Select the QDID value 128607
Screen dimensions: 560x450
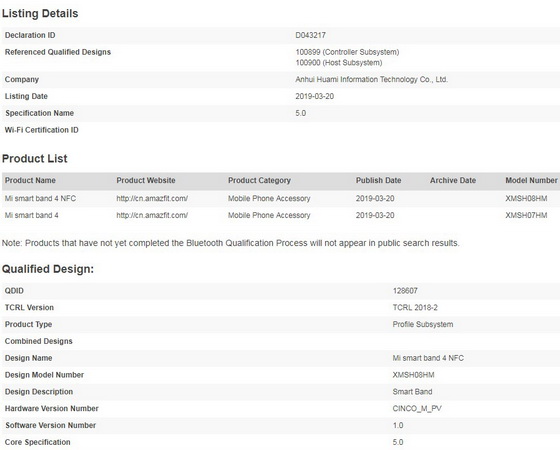click(405, 290)
